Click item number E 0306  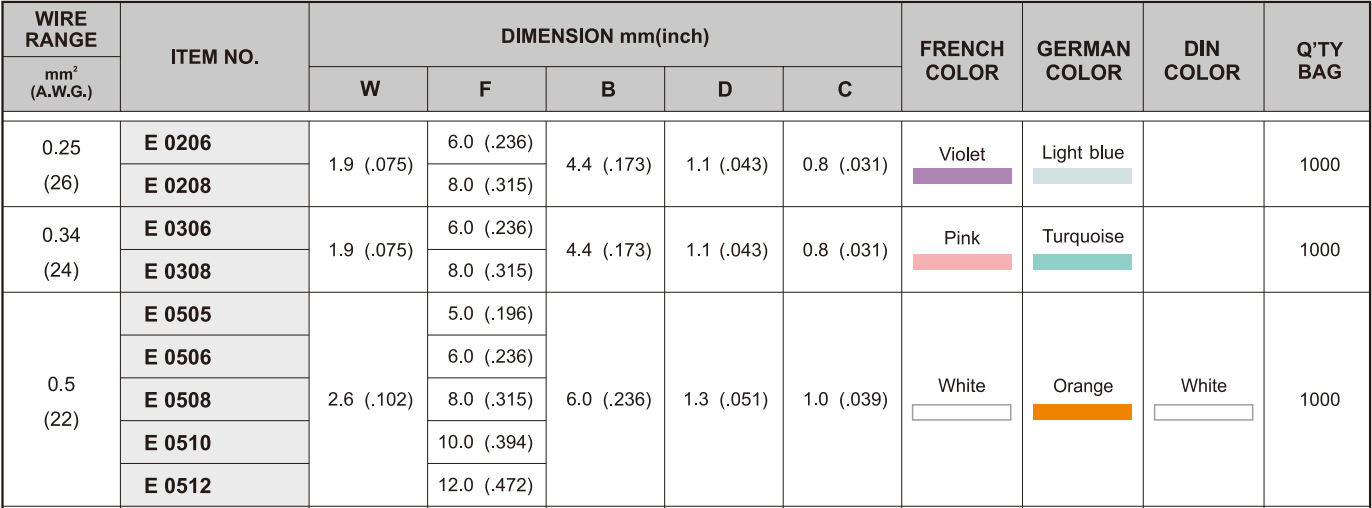point(178,229)
